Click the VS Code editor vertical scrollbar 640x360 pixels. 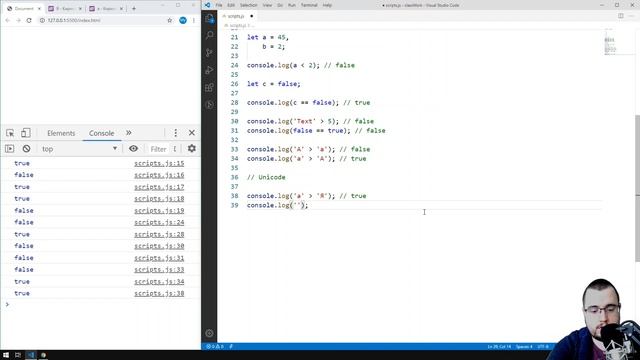coord(638,188)
